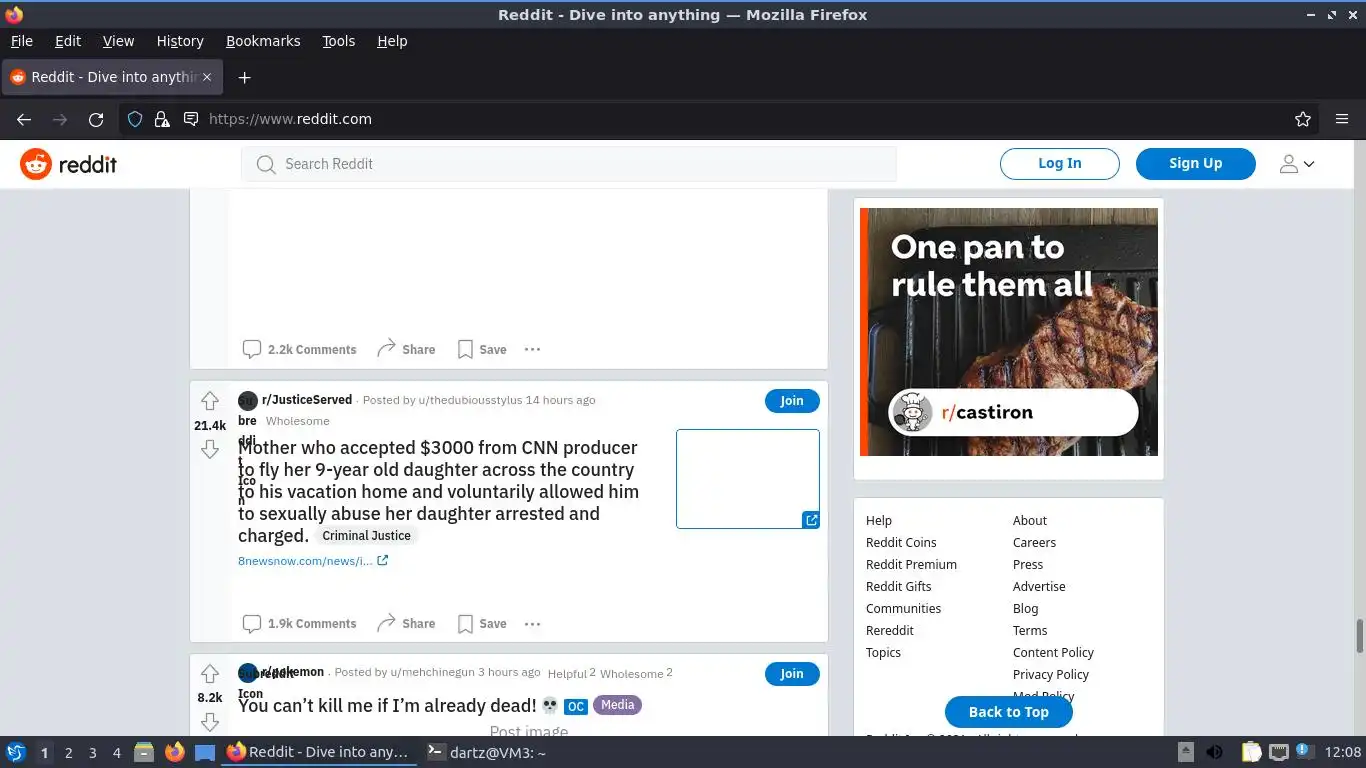Screen dimensions: 1366x768
Task: Open the system start menu icon
Action: (x=15, y=752)
